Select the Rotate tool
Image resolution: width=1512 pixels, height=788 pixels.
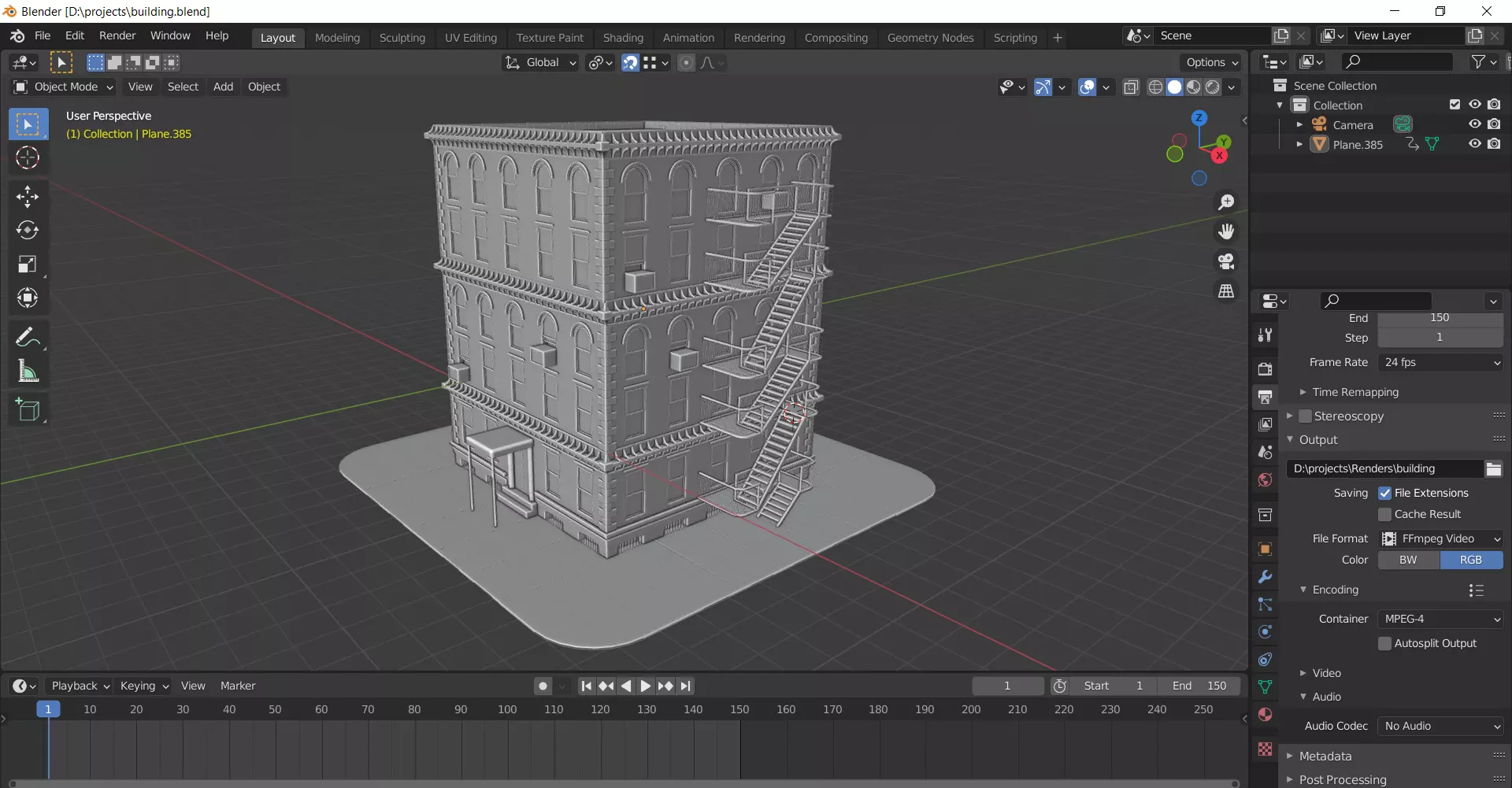(28, 230)
